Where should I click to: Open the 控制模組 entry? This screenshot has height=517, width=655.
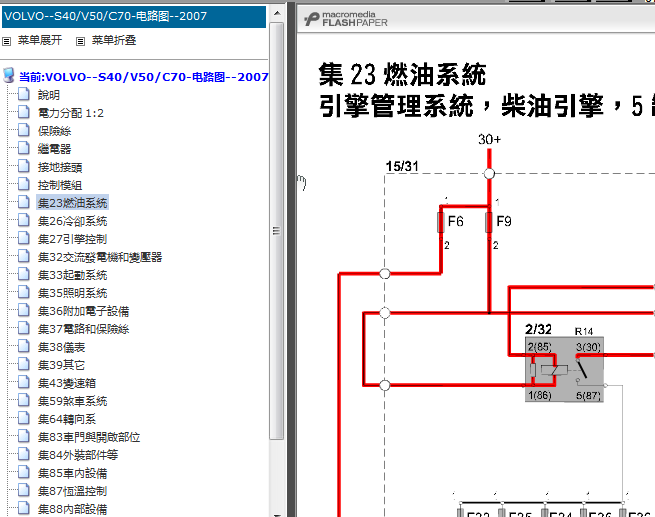[60, 185]
